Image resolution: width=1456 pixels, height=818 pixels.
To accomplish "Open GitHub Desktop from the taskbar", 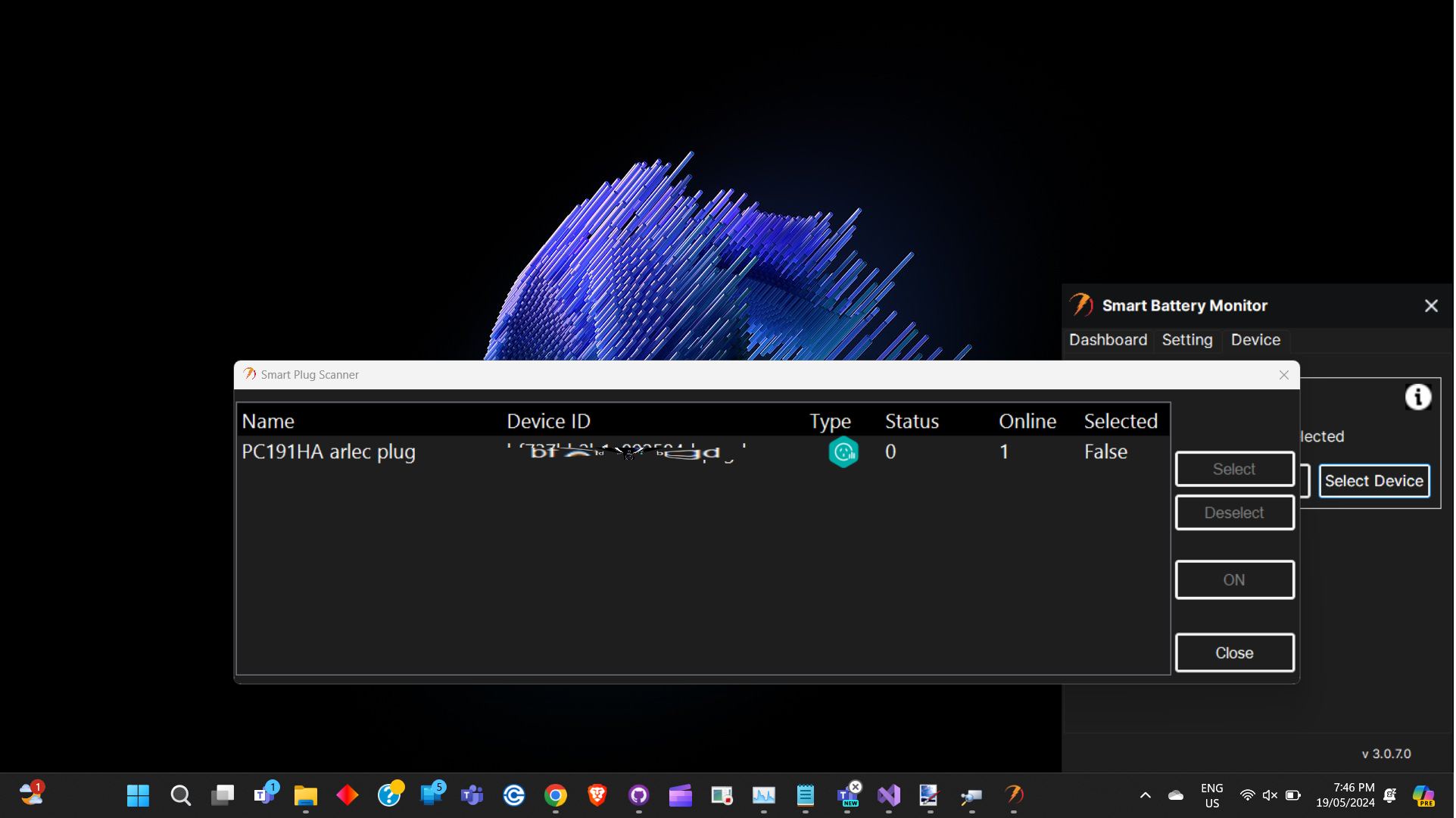I will 639,795.
